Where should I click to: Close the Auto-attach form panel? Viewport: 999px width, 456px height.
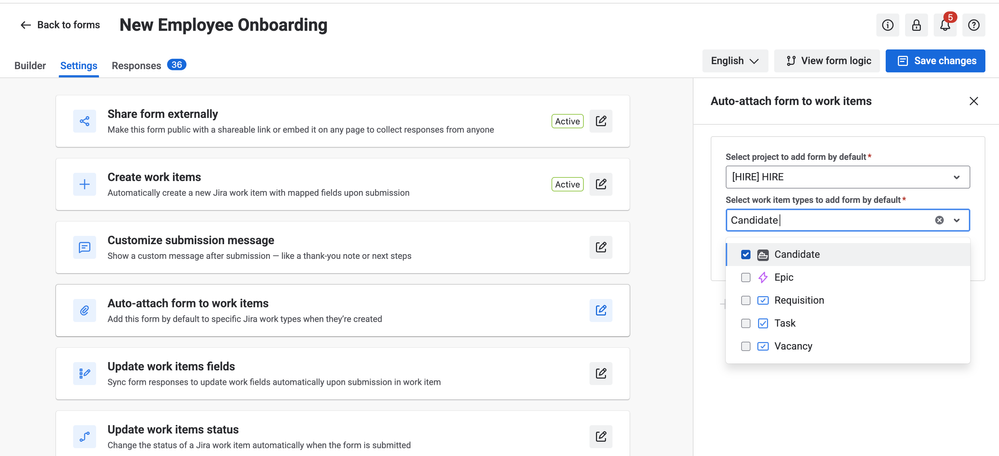pos(974,101)
